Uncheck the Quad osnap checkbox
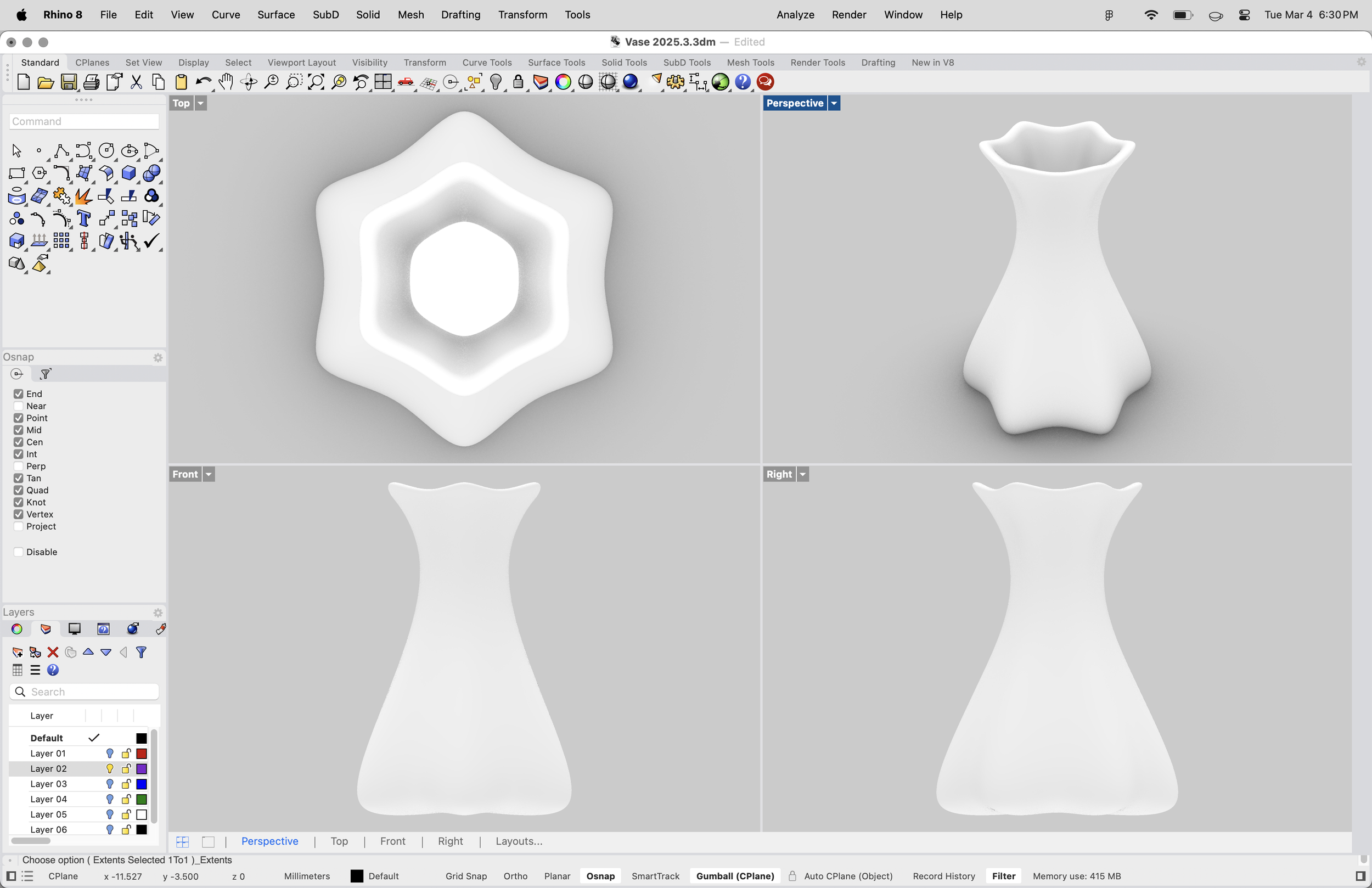1372x888 pixels. [19, 490]
